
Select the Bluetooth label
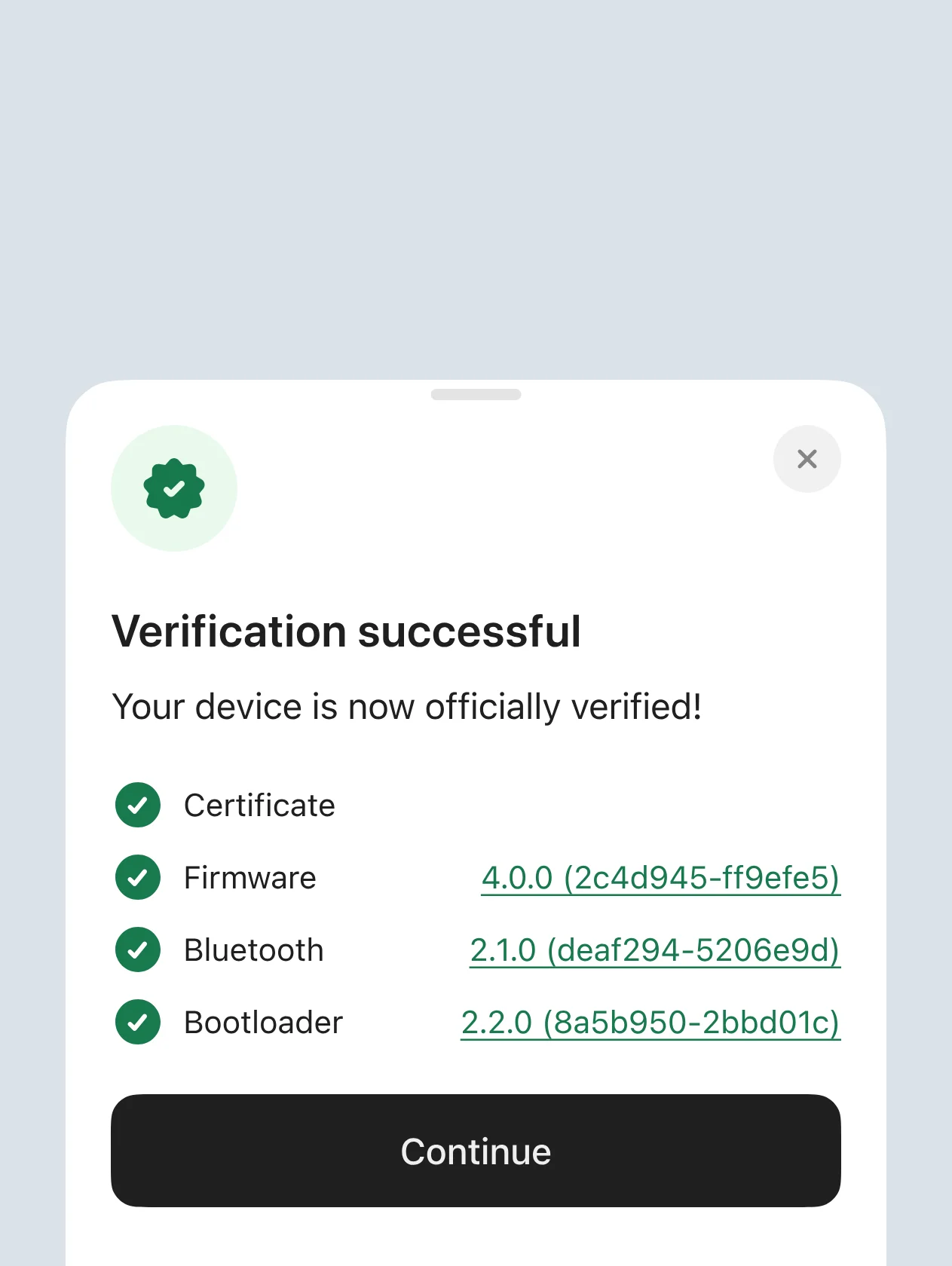pyautogui.click(x=254, y=950)
